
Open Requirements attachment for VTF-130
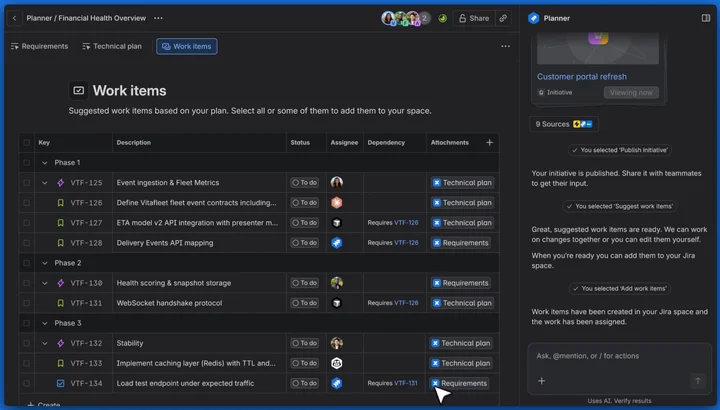coord(461,283)
